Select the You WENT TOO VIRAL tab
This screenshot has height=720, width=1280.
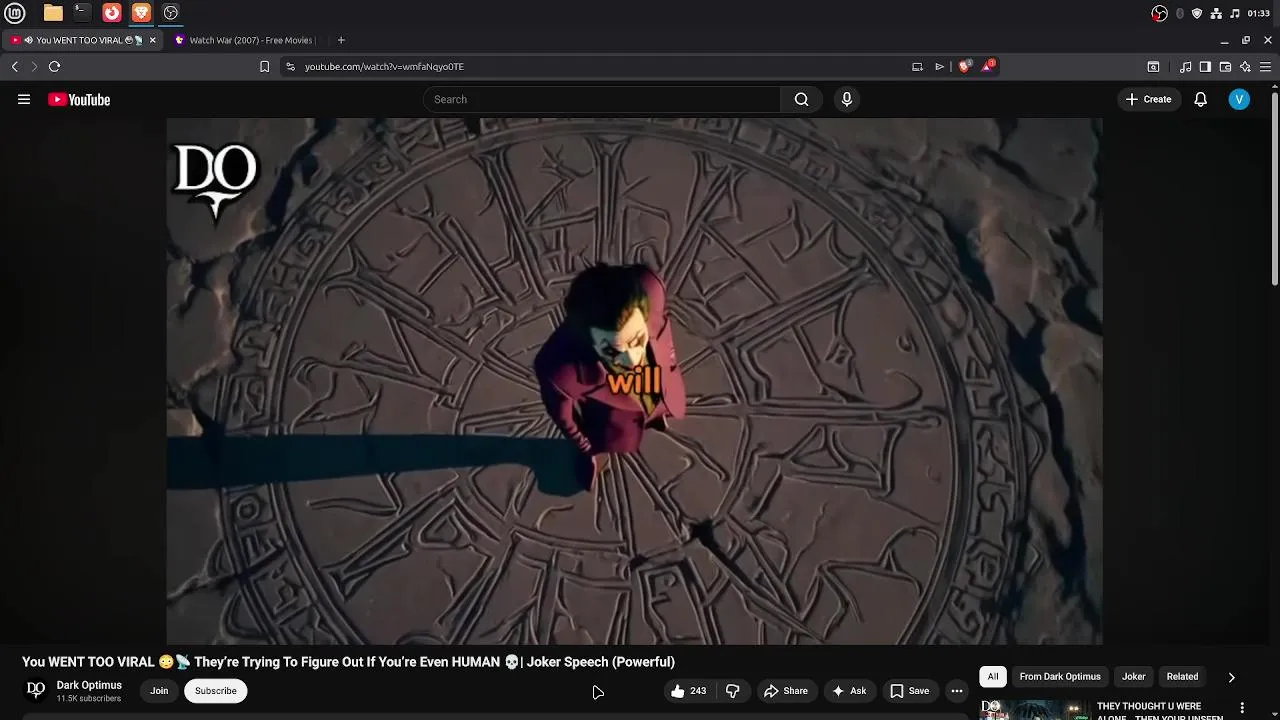[x=82, y=40]
